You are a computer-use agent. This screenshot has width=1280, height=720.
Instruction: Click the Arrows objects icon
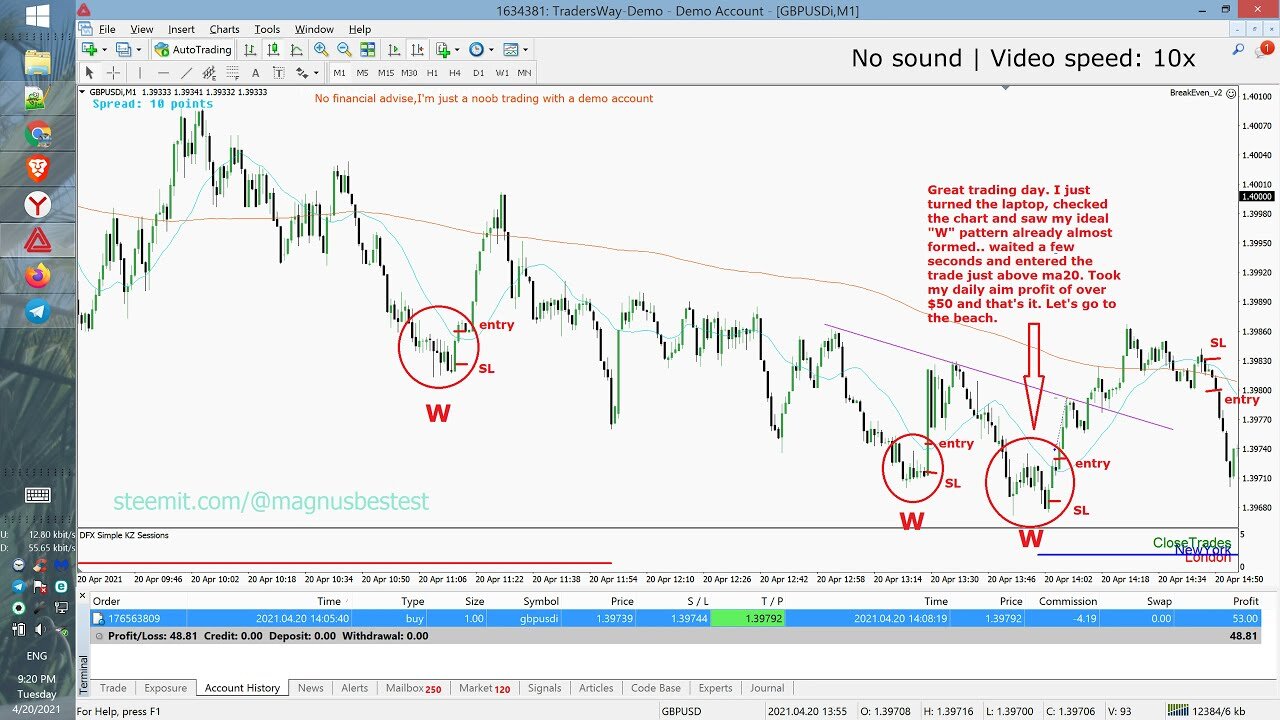click(302, 73)
